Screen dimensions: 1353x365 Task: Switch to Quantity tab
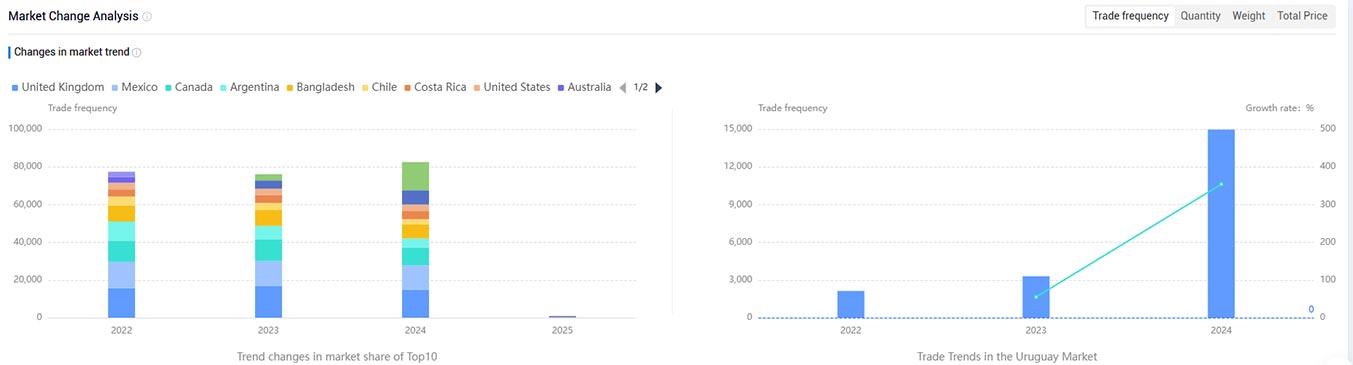(x=1200, y=16)
